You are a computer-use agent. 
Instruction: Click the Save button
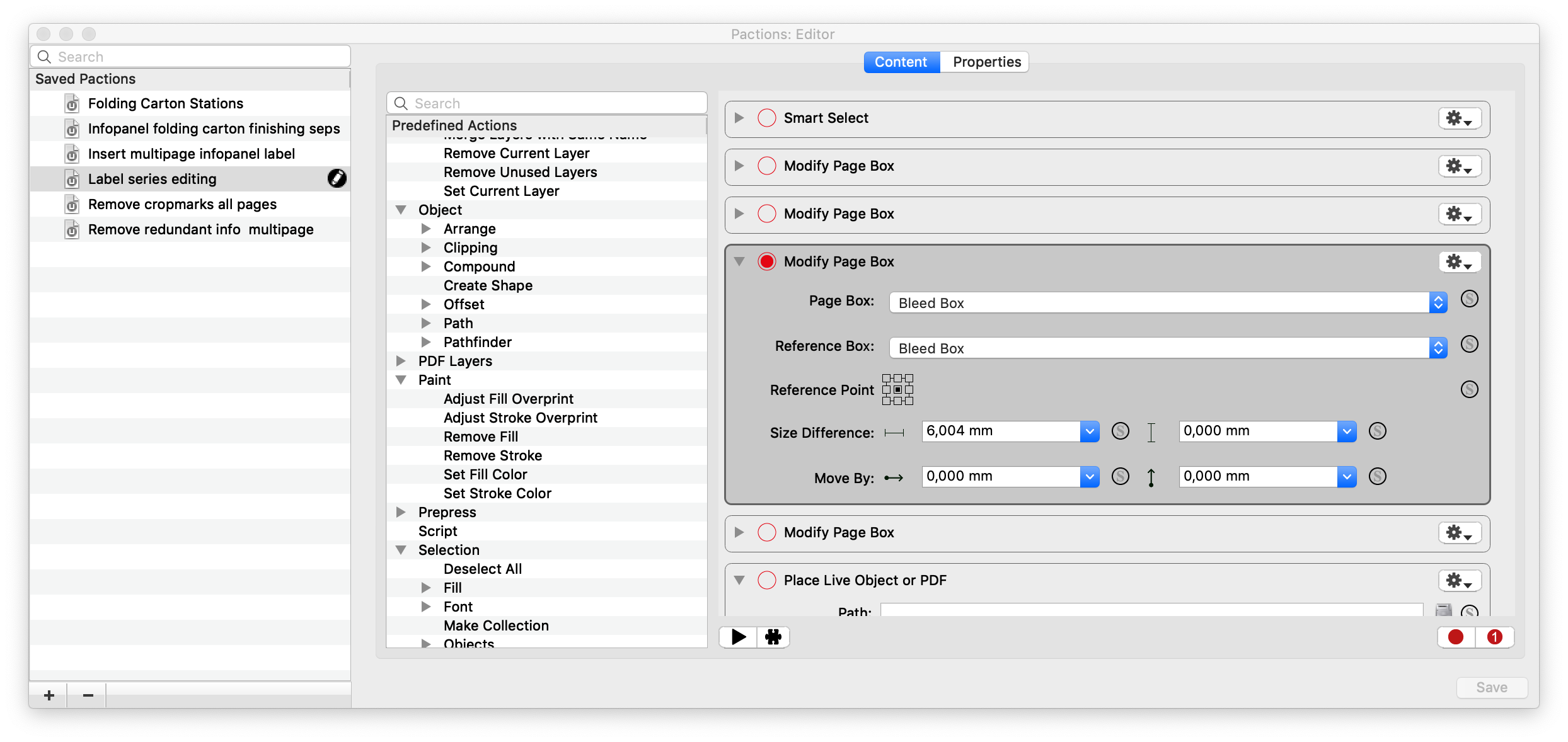tap(1491, 687)
